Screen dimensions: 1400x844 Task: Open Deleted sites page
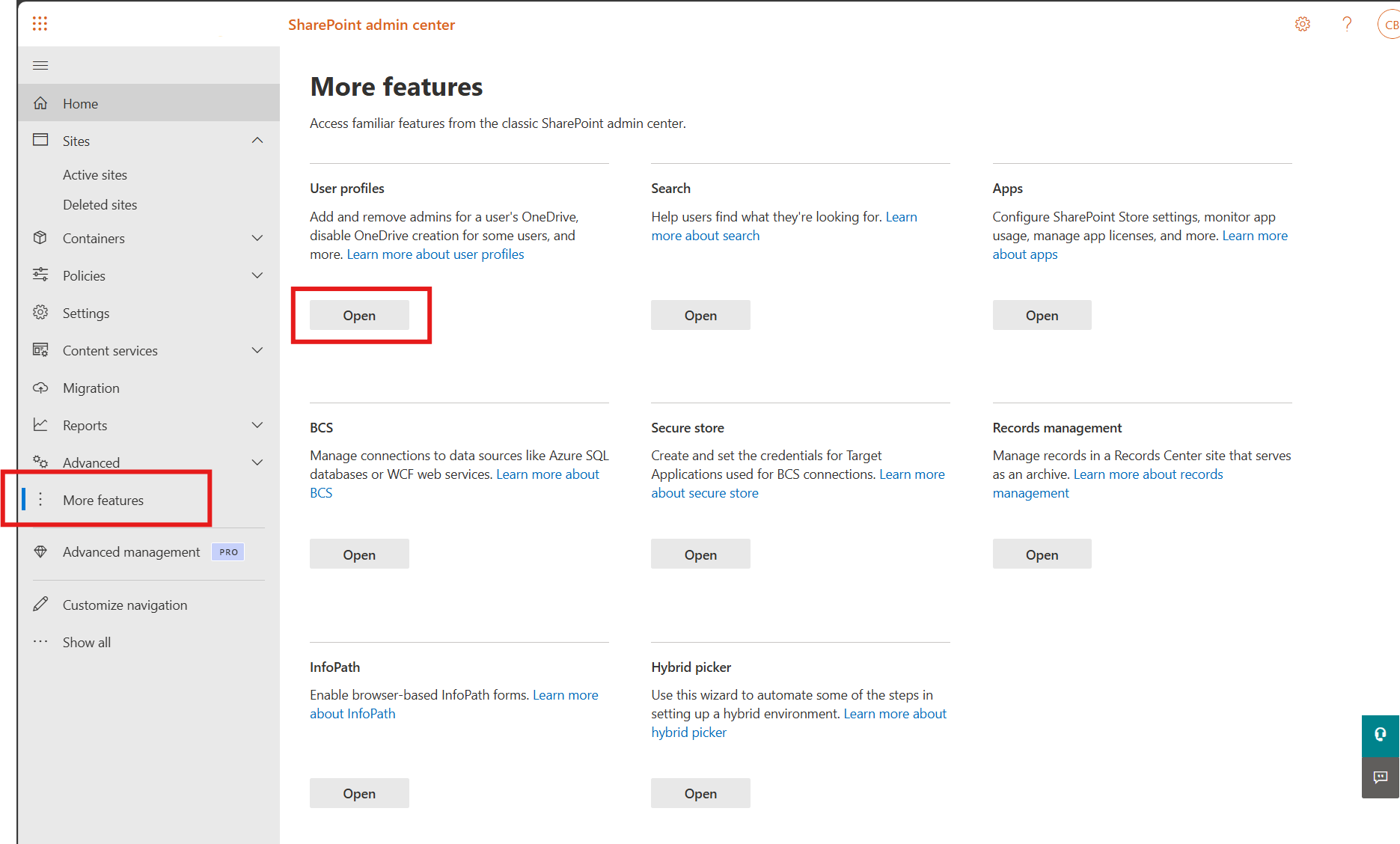point(100,204)
